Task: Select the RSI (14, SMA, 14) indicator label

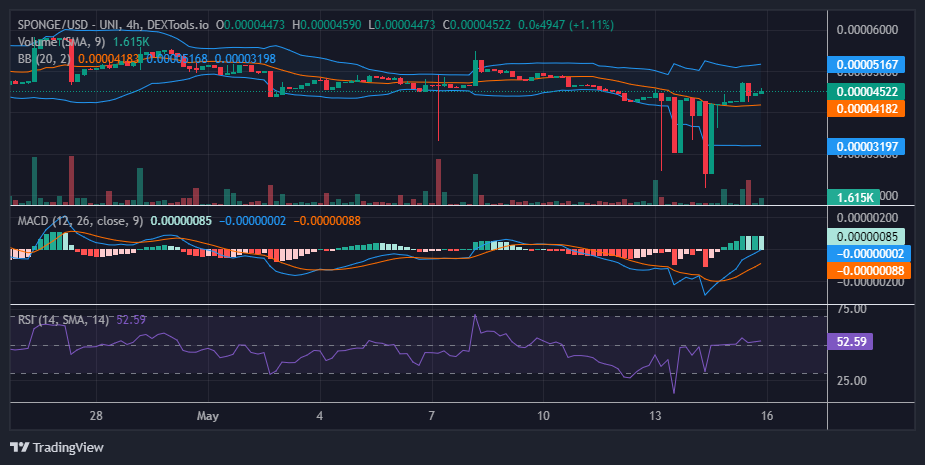Action: point(63,320)
